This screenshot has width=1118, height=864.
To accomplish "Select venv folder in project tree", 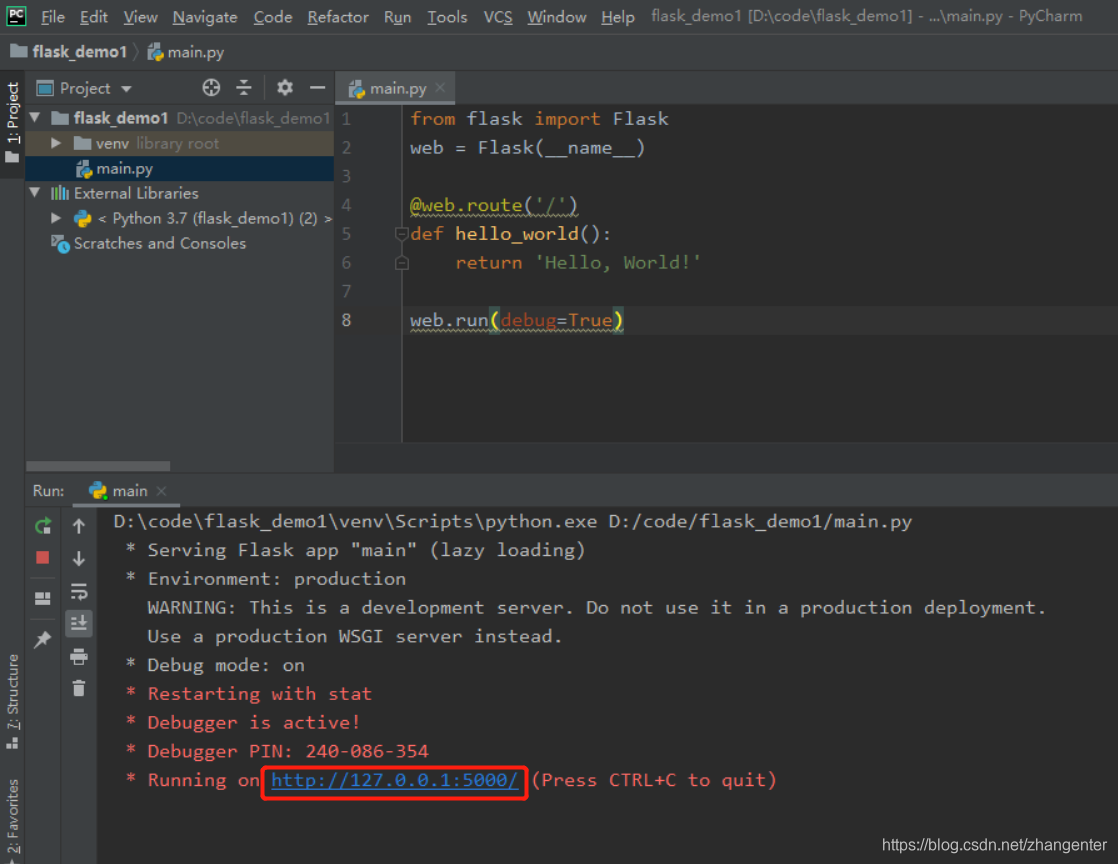I will [x=180, y=143].
